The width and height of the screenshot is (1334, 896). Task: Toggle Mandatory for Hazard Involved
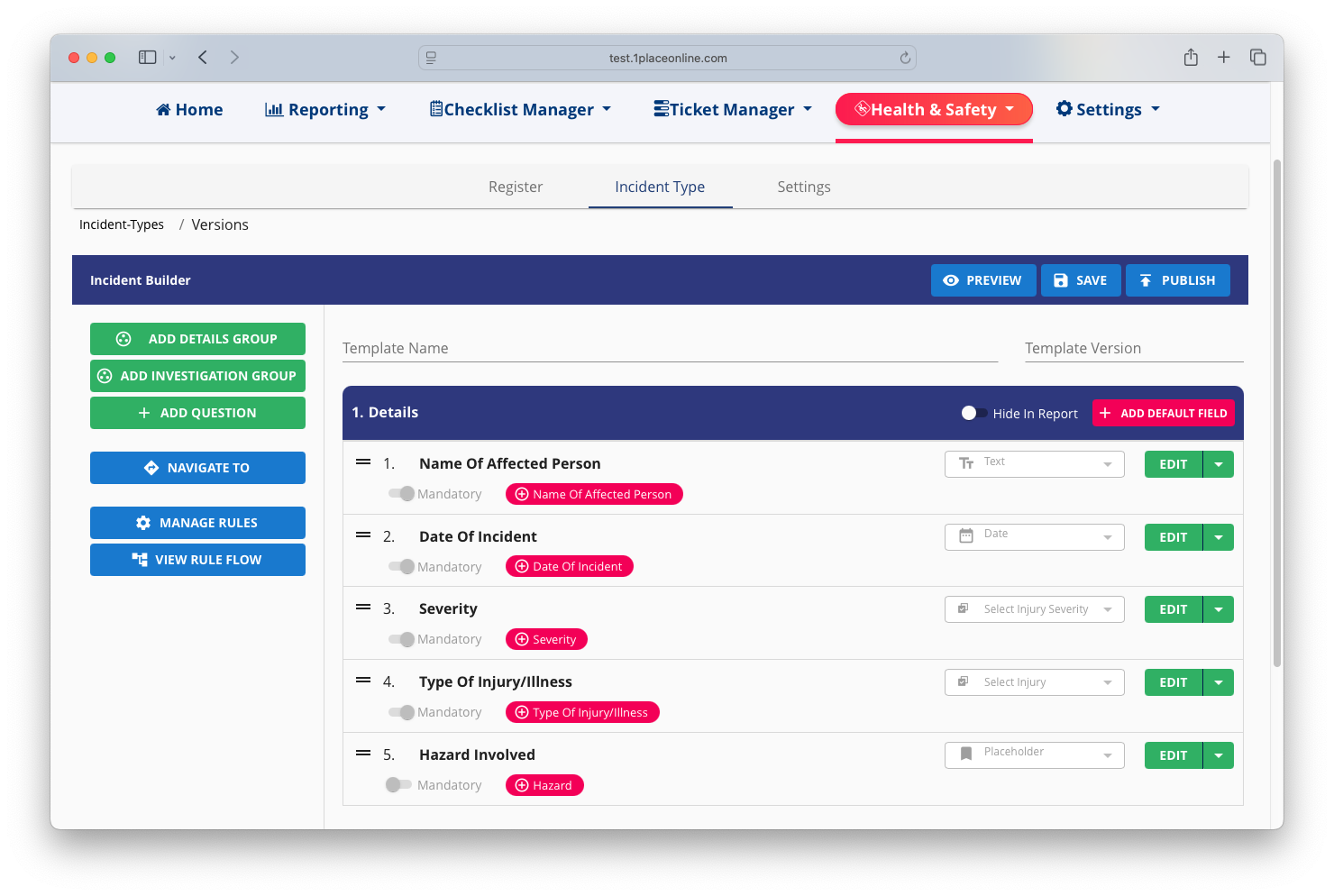tap(397, 785)
